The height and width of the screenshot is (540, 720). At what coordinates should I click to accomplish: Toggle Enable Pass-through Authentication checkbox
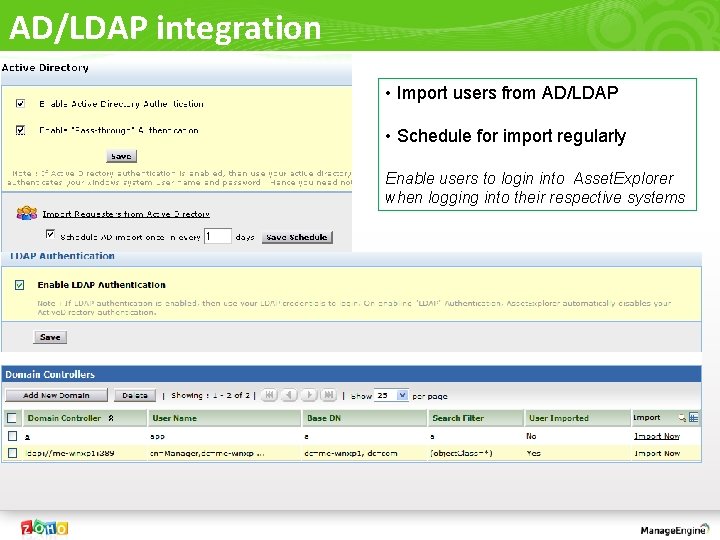(20, 130)
